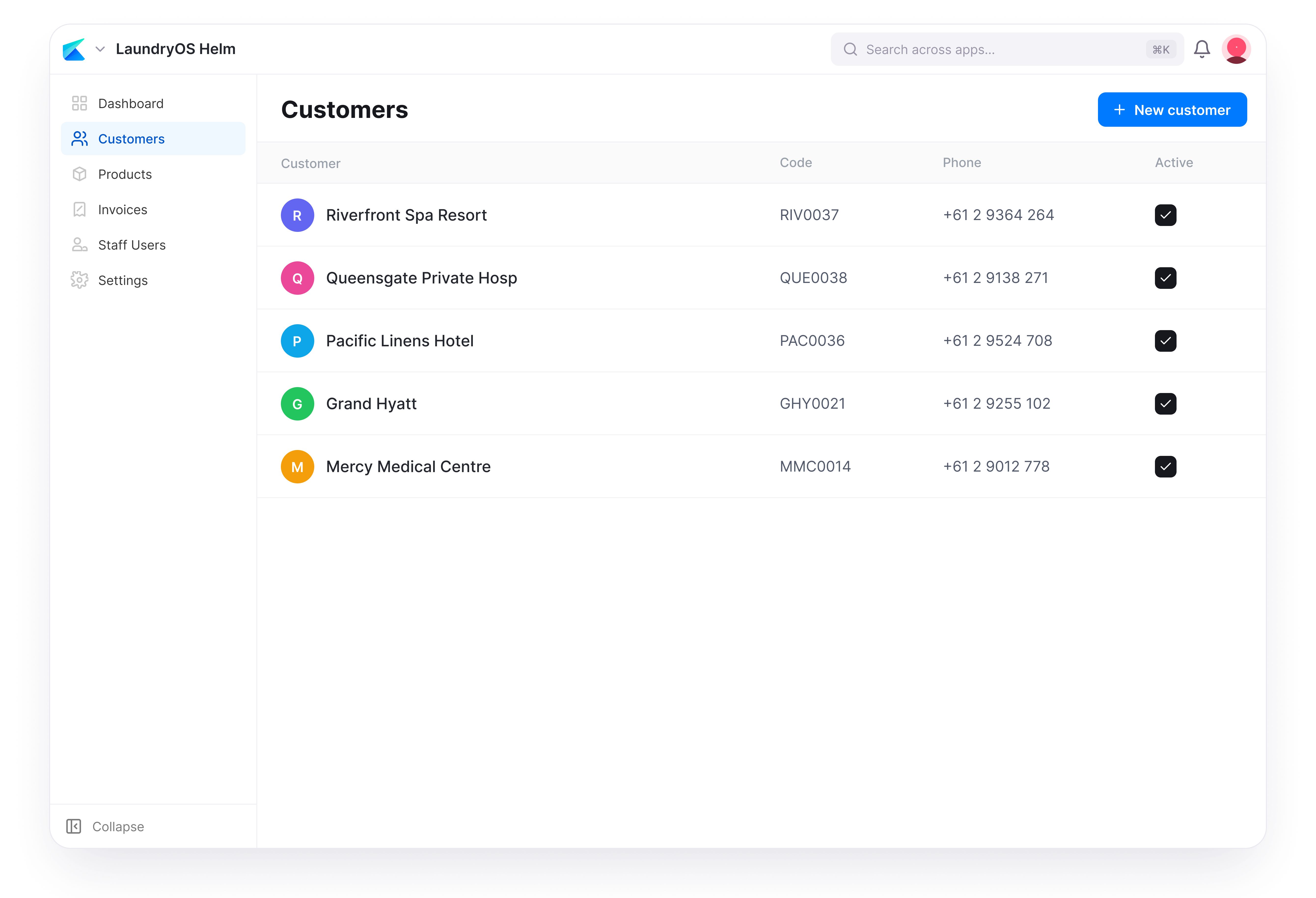Click the Invoices receipt icon
Image resolution: width=1316 pixels, height=898 pixels.
[x=79, y=210]
